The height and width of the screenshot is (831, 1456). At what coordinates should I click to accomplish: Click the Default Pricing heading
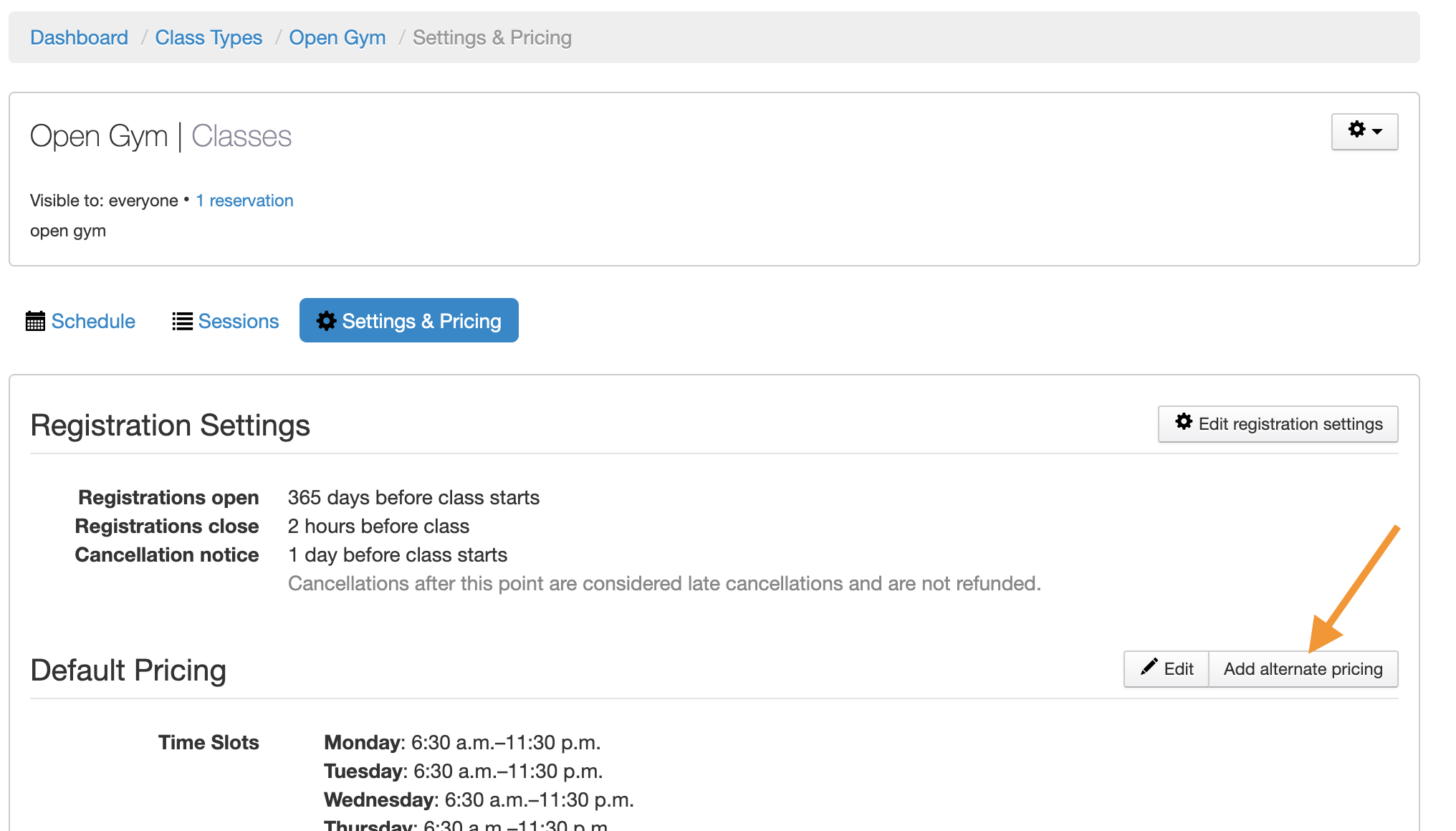[x=128, y=671]
